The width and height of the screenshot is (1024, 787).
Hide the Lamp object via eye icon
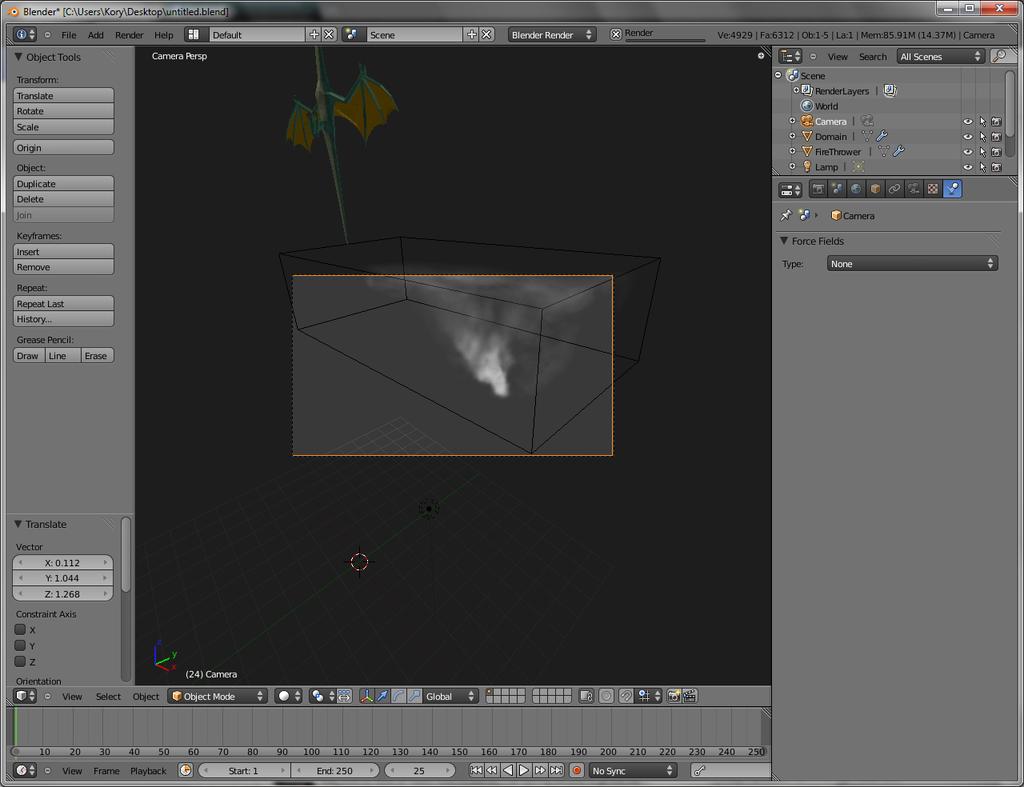(968, 167)
